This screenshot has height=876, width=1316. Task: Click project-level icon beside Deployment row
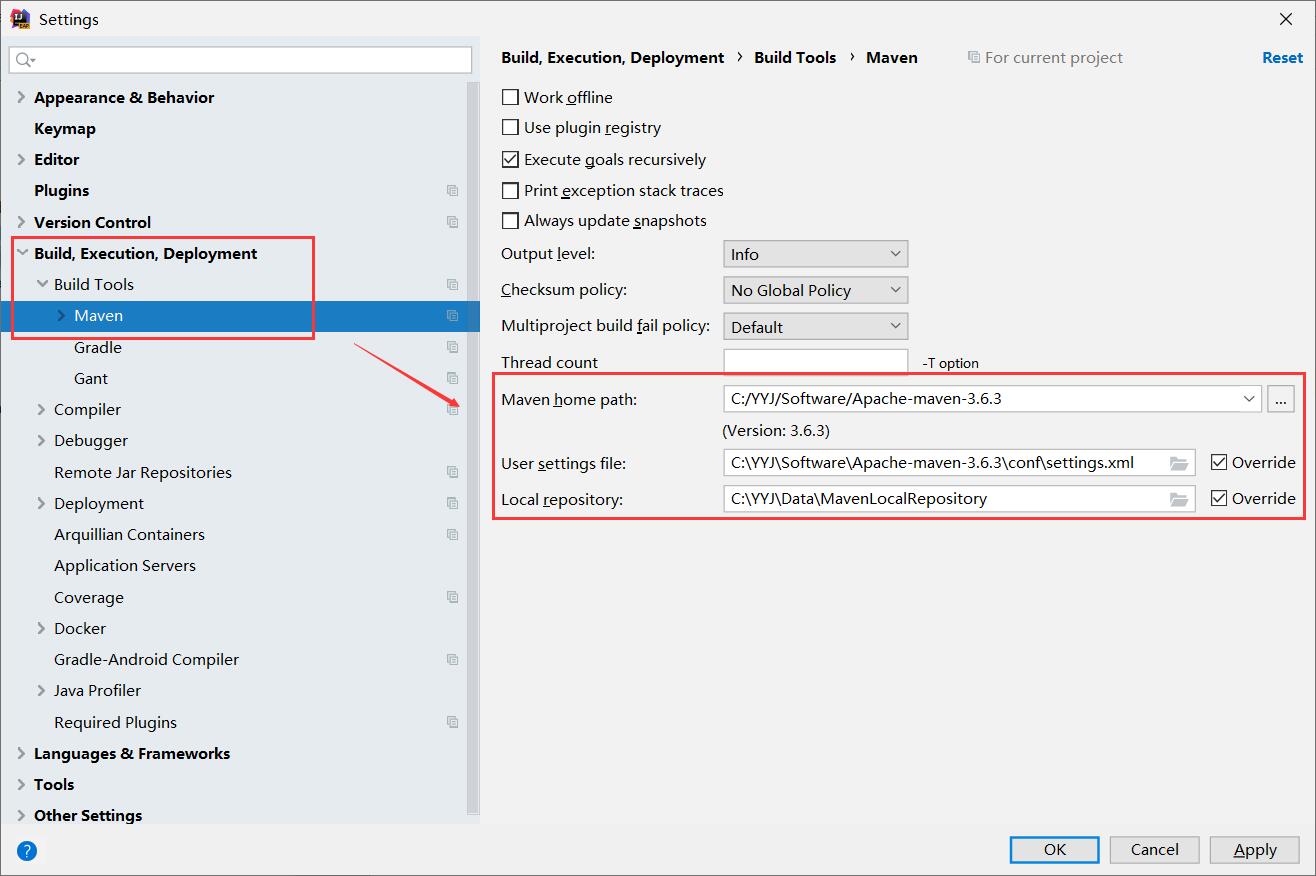click(452, 503)
